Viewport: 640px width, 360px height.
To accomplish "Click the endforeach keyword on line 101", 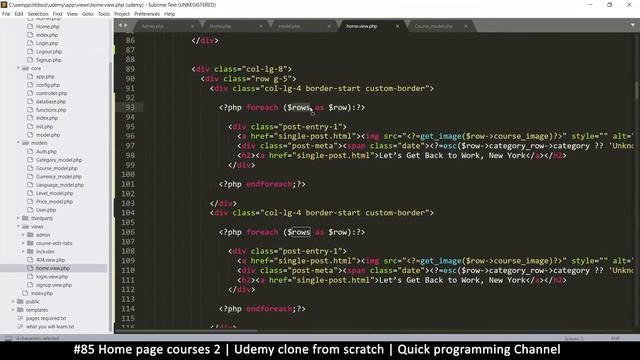I will click(x=269, y=184).
